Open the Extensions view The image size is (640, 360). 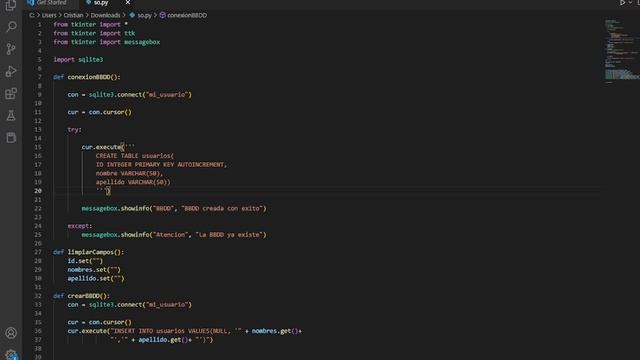click(x=11, y=93)
